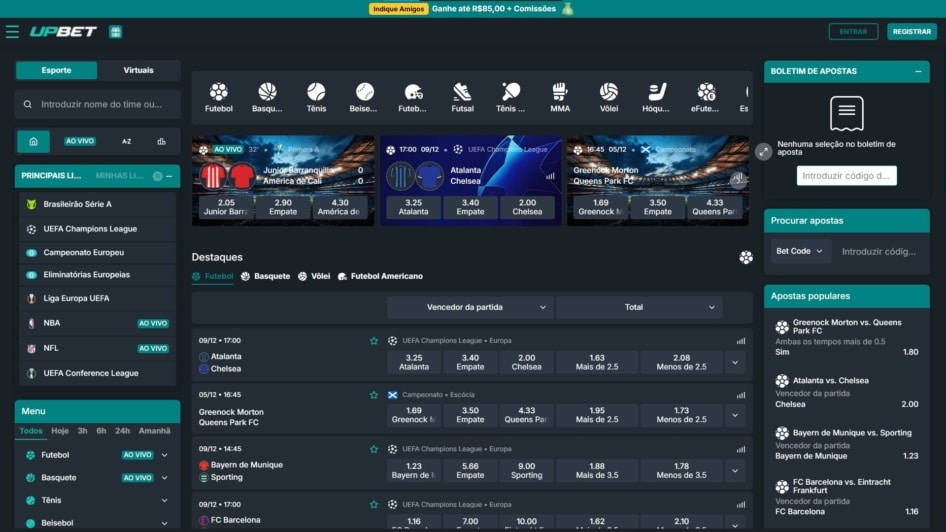Viewport: 946px width, 532px height.
Task: Favorite the Atalanta vs Chelsea match star
Action: click(373, 341)
